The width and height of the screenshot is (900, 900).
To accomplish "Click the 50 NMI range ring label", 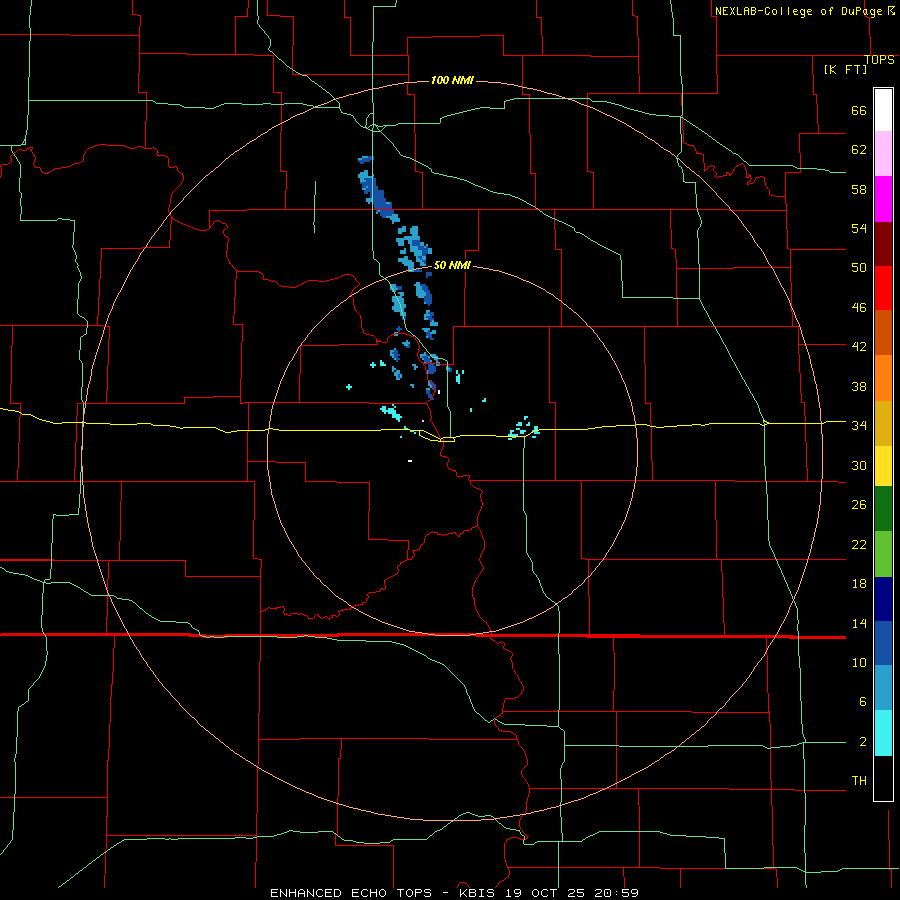I will coord(452,265).
